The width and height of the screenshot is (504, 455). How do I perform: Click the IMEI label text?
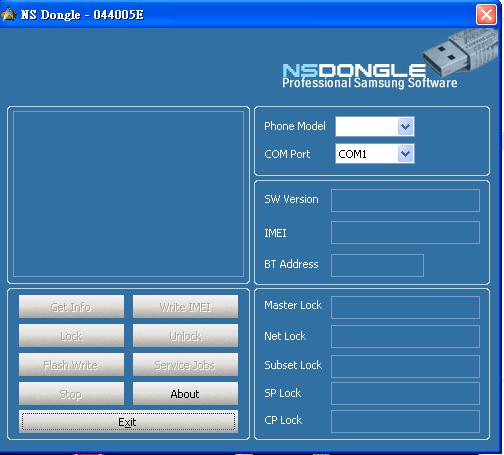point(275,233)
